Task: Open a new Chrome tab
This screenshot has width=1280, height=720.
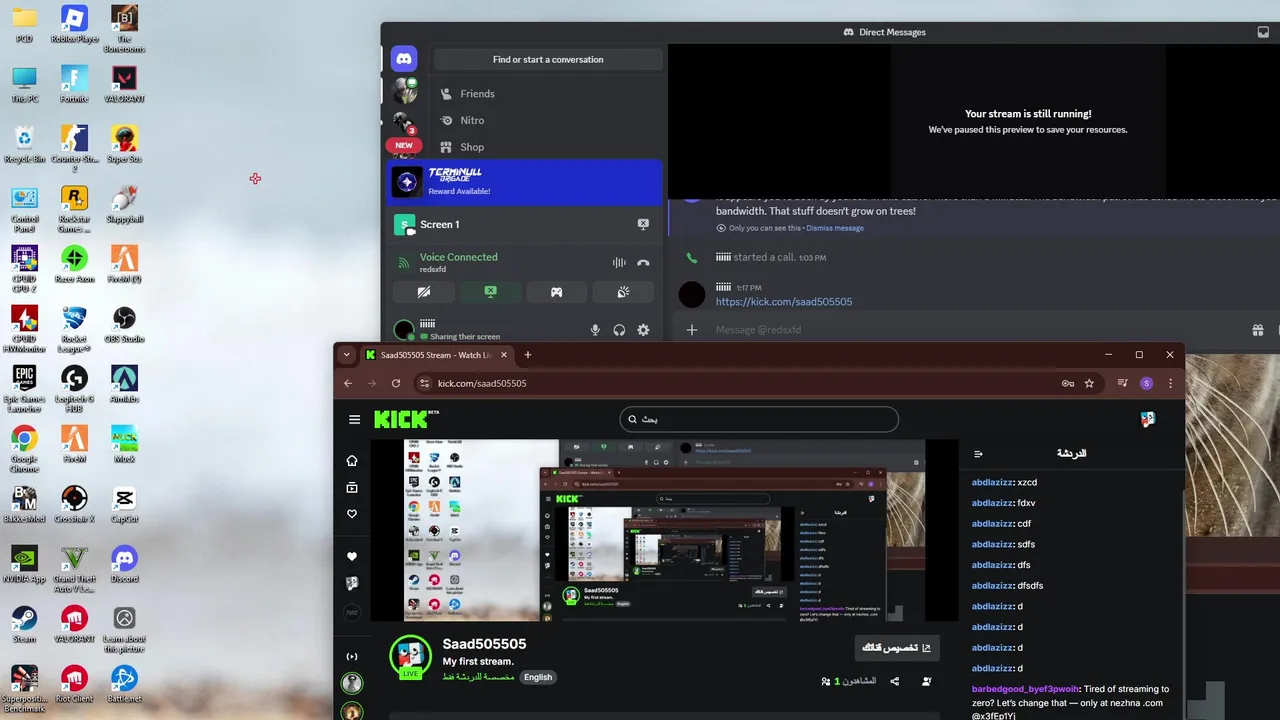Action: [528, 355]
